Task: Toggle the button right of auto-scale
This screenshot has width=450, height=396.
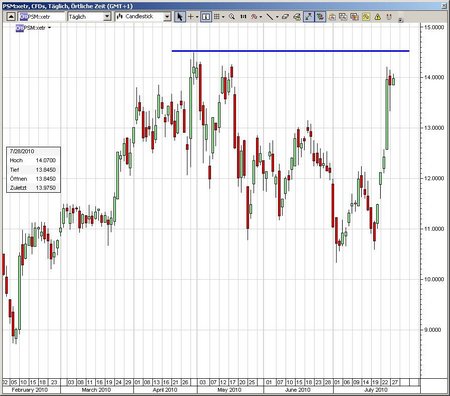Action: 320,16
